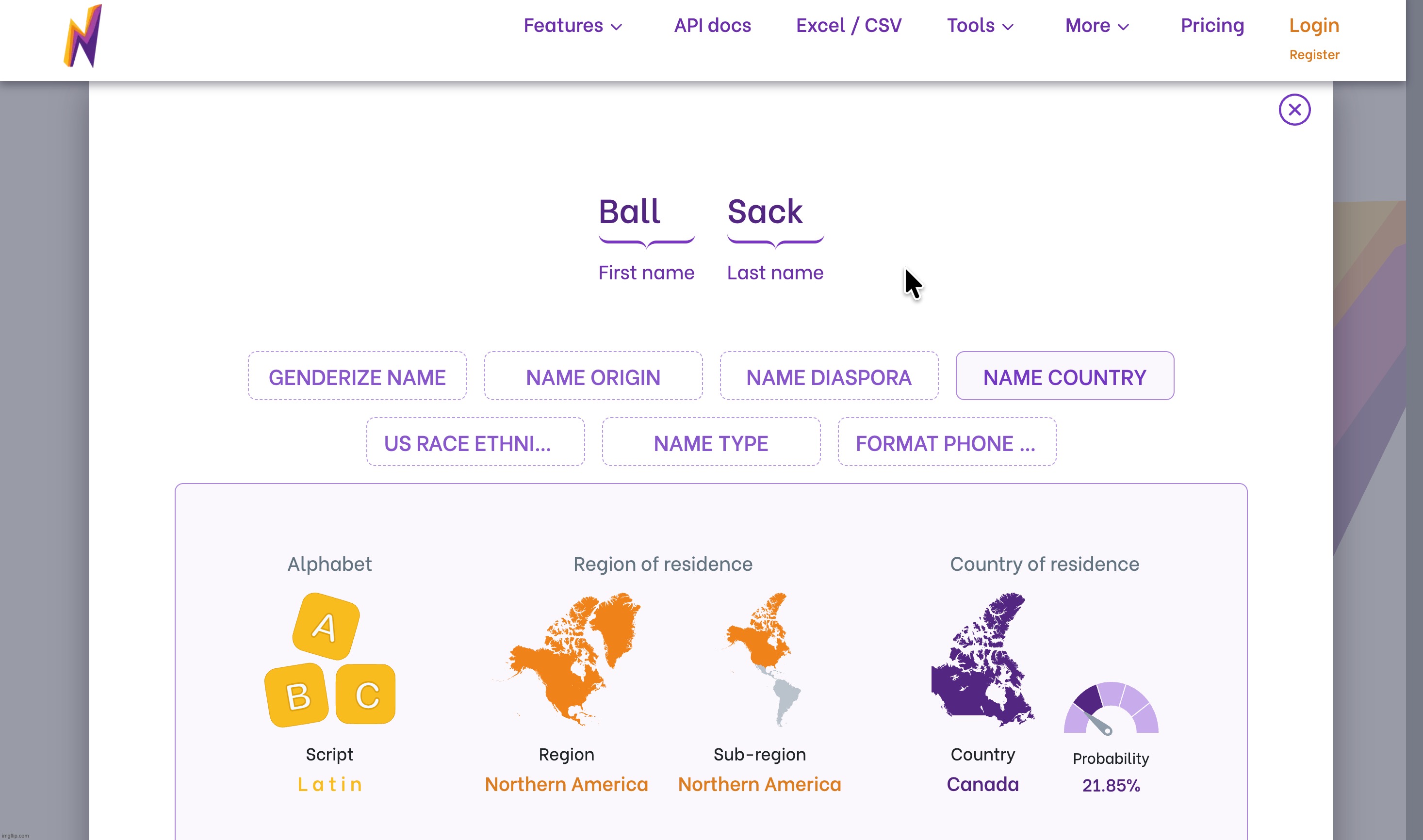Click the probability gauge meter
The image size is (1423, 840).
1111,709
